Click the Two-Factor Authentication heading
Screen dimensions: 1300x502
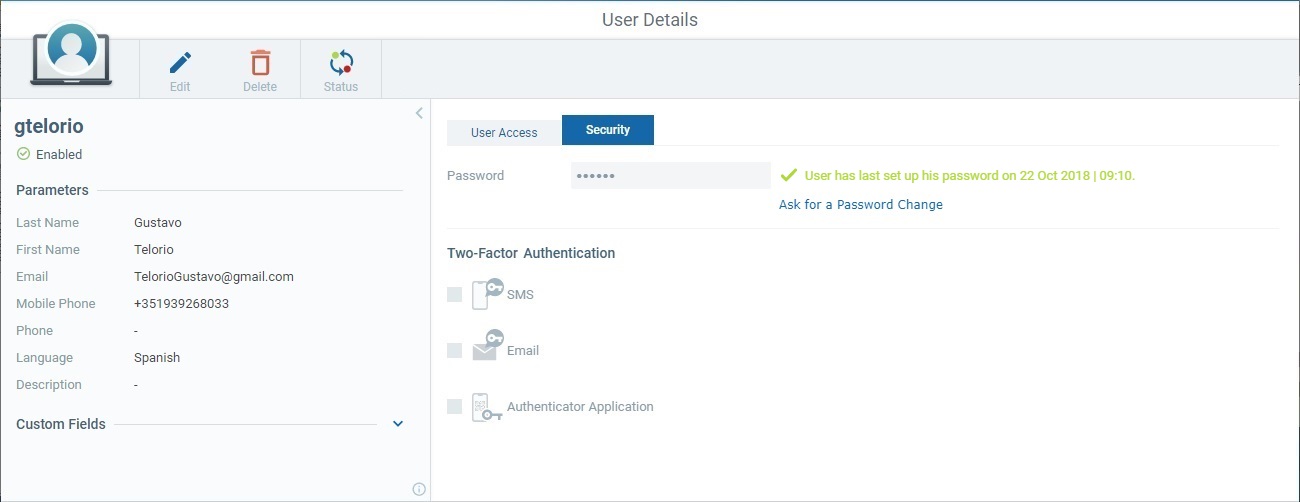click(x=531, y=253)
